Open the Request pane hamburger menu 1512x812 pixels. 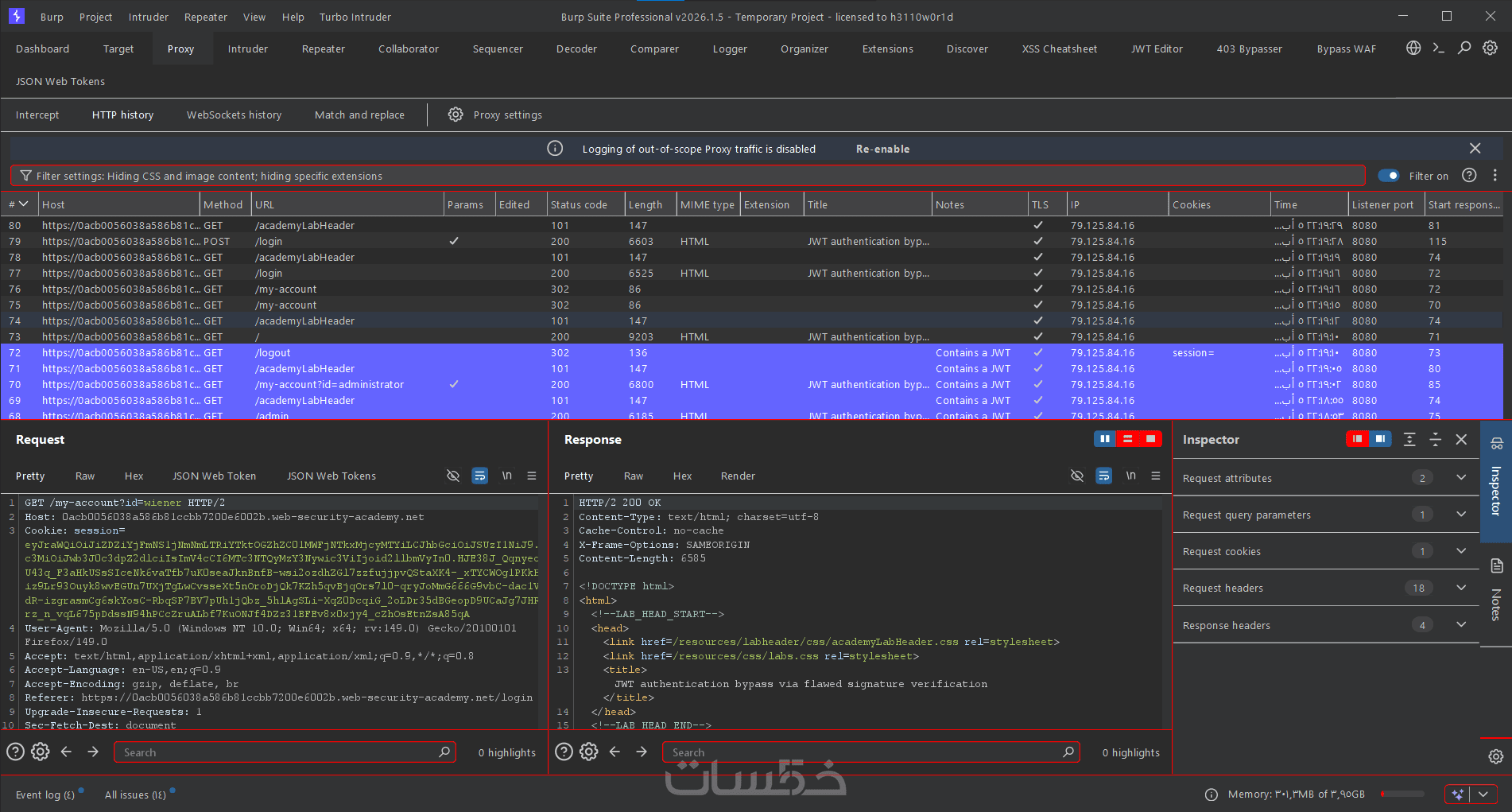532,476
